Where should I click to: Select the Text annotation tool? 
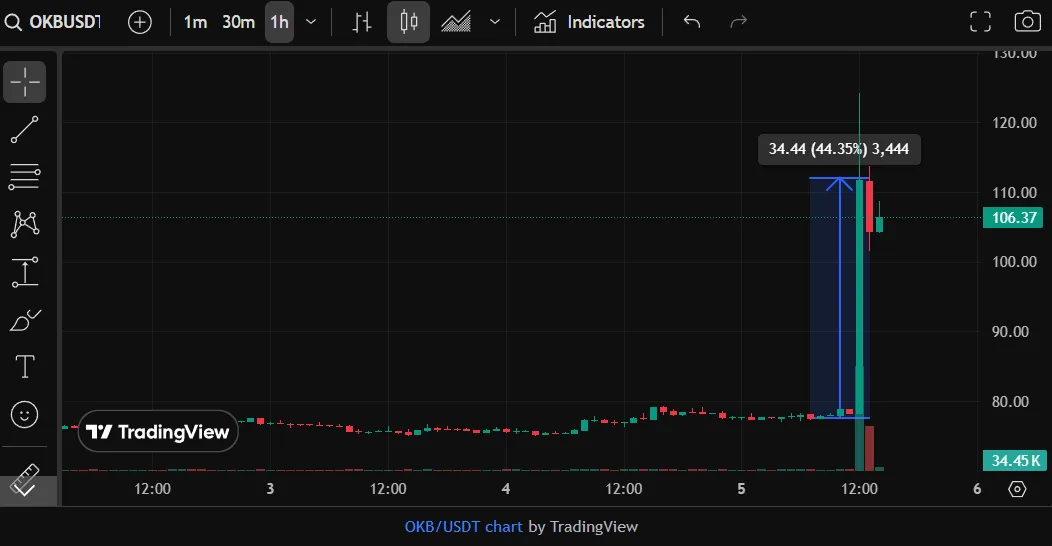pos(25,367)
